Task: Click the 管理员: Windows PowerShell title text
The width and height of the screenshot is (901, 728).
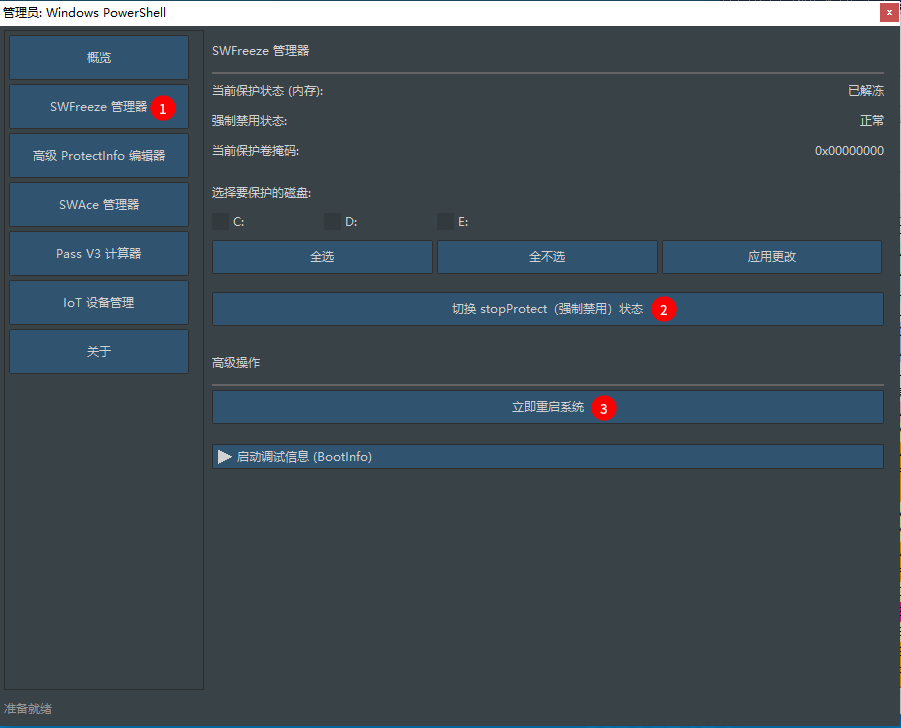Action: 84,13
